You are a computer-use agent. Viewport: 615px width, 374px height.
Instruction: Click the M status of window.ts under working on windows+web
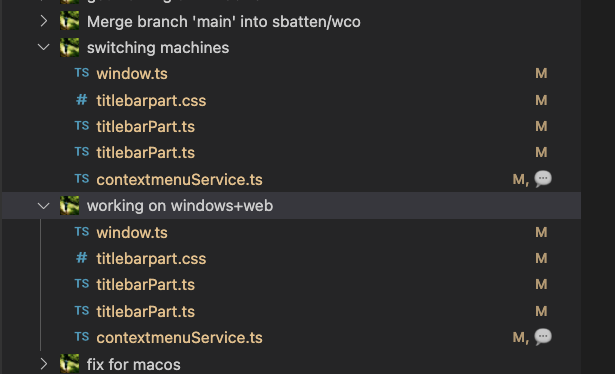tap(541, 232)
